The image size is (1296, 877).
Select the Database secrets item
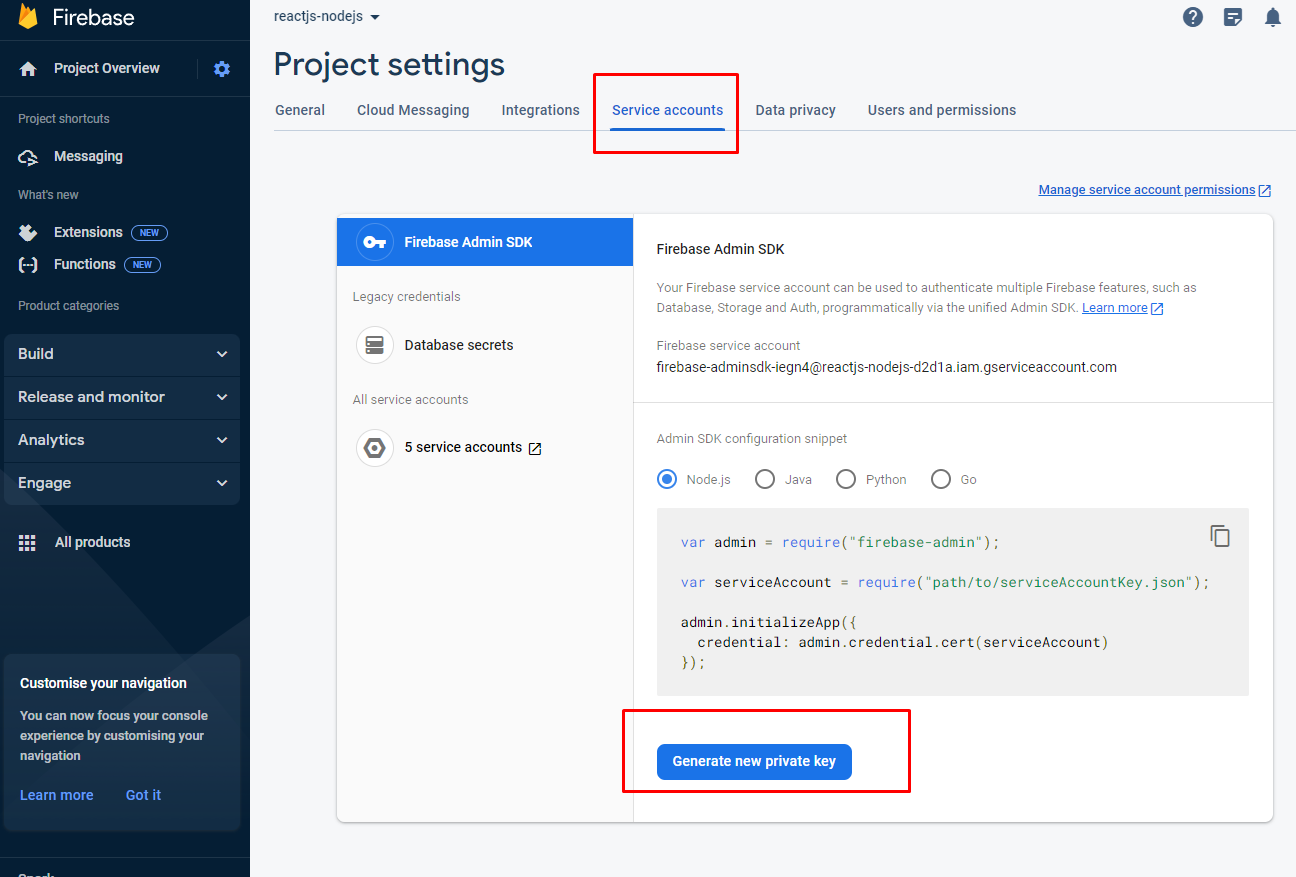pyautogui.click(x=459, y=344)
